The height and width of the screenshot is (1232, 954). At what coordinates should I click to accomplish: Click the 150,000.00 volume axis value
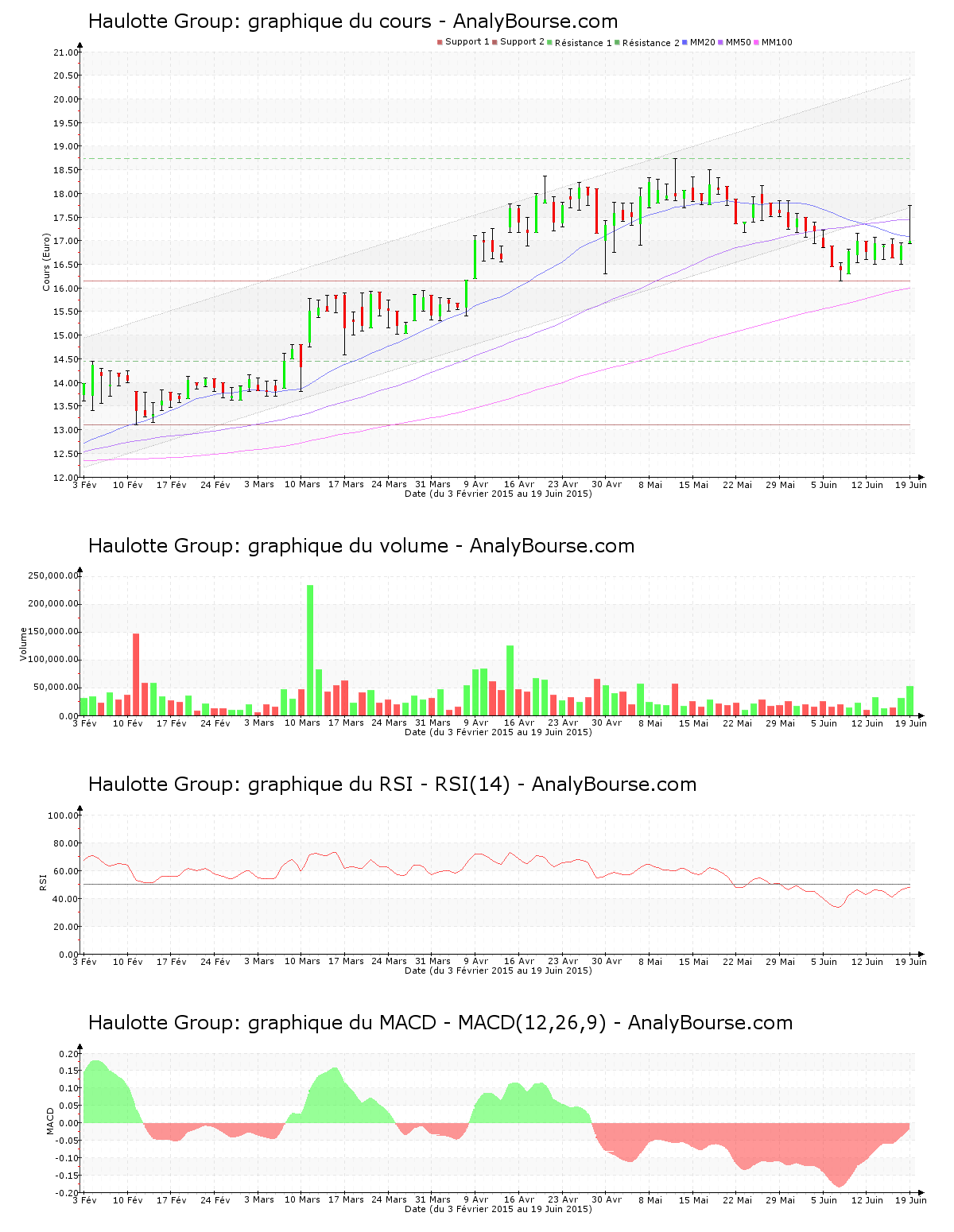click(53, 632)
